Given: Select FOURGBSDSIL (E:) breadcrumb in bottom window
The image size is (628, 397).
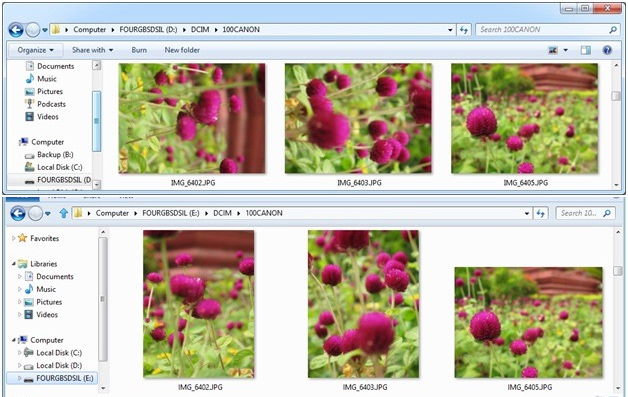Looking at the screenshot, I should [x=171, y=213].
